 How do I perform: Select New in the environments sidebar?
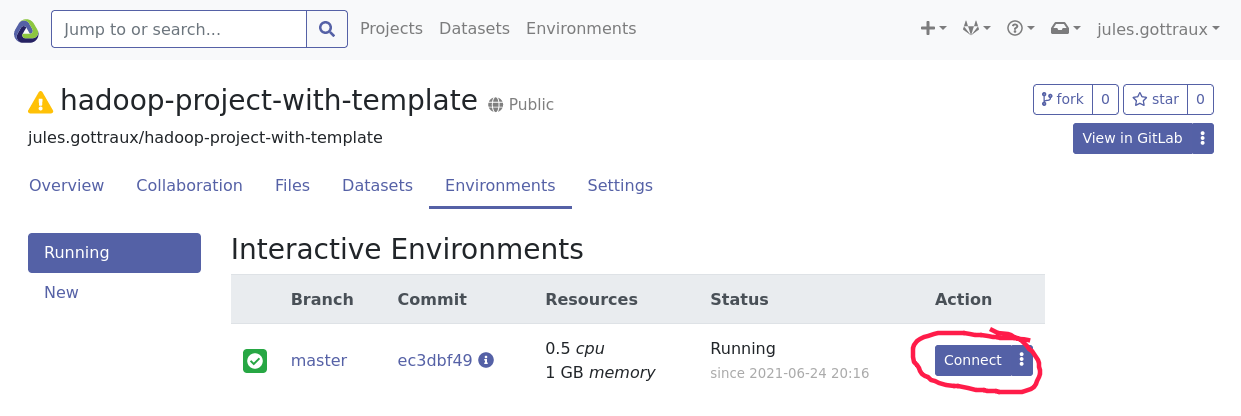coord(61,293)
